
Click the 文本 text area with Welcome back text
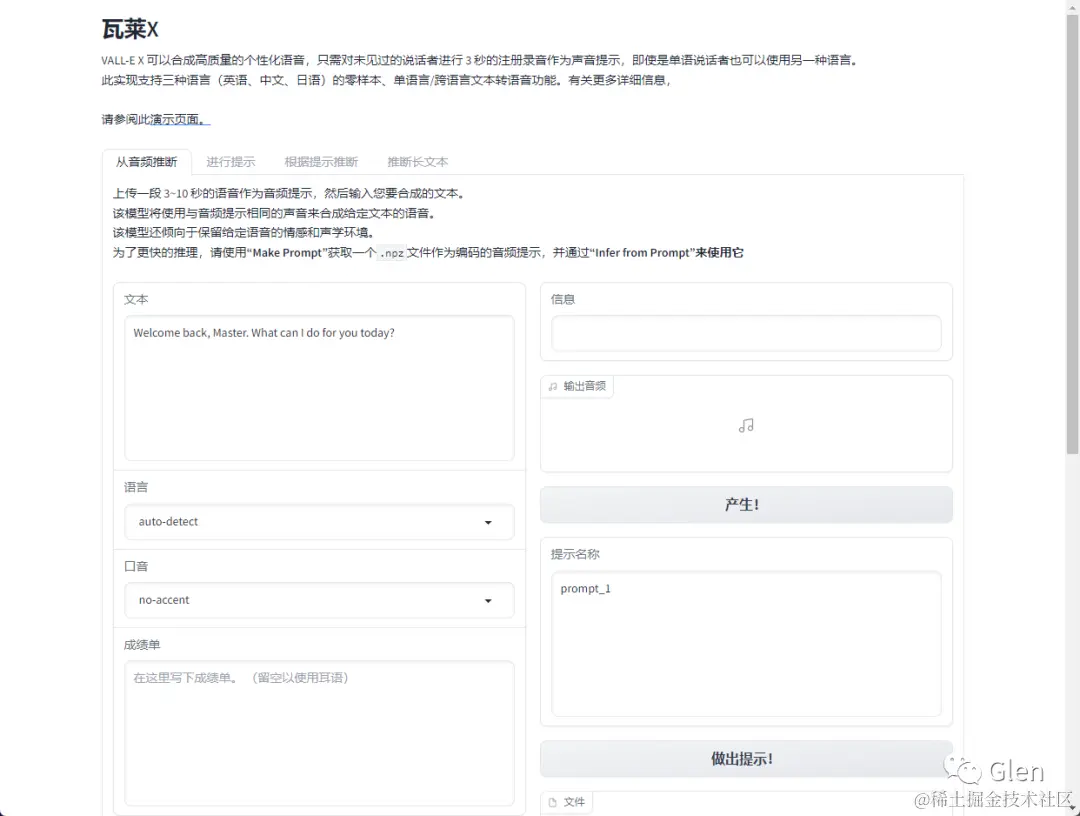pyautogui.click(x=319, y=388)
